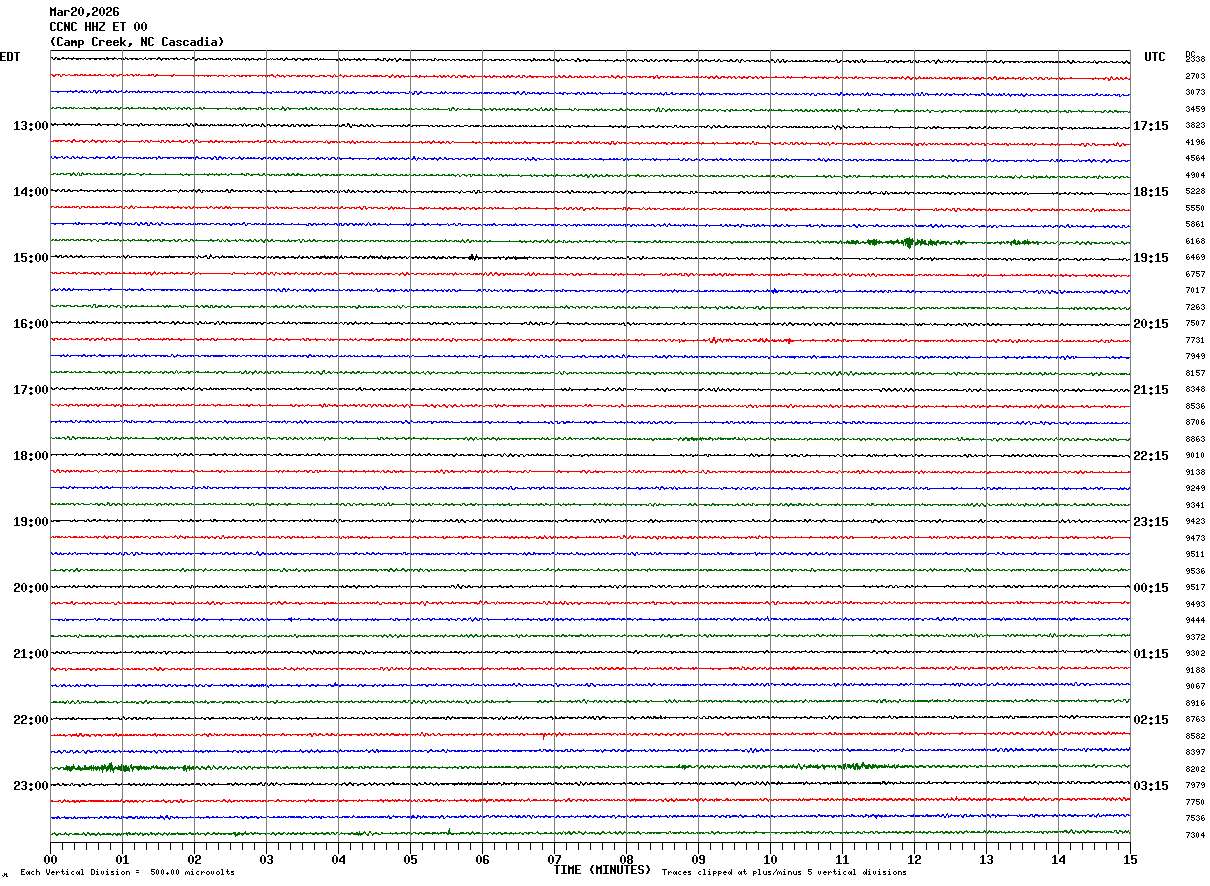Click the minute tick label '08'
Screen dimensions: 1210x886
[x=627, y=859]
